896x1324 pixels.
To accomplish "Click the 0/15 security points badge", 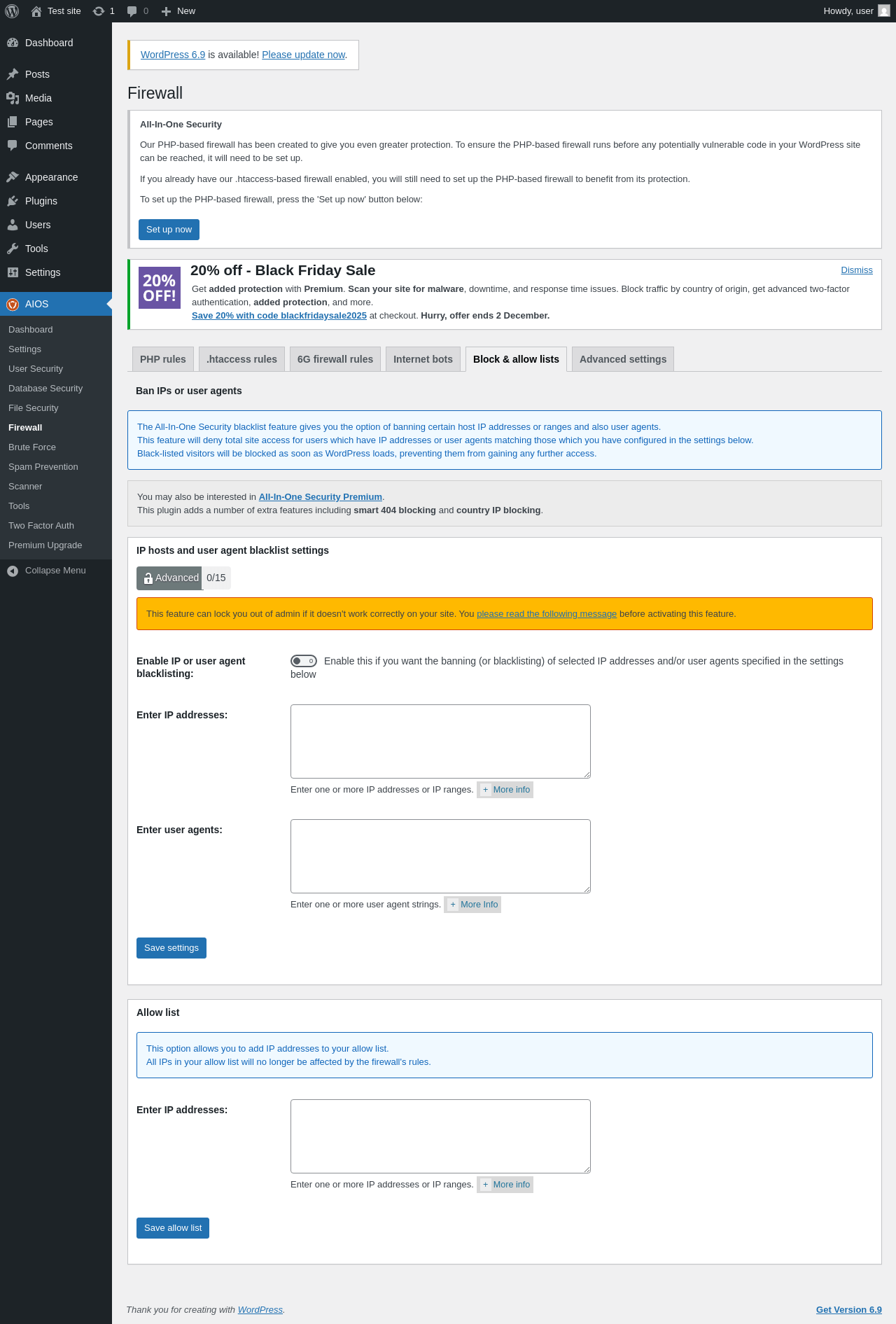I will [x=216, y=578].
